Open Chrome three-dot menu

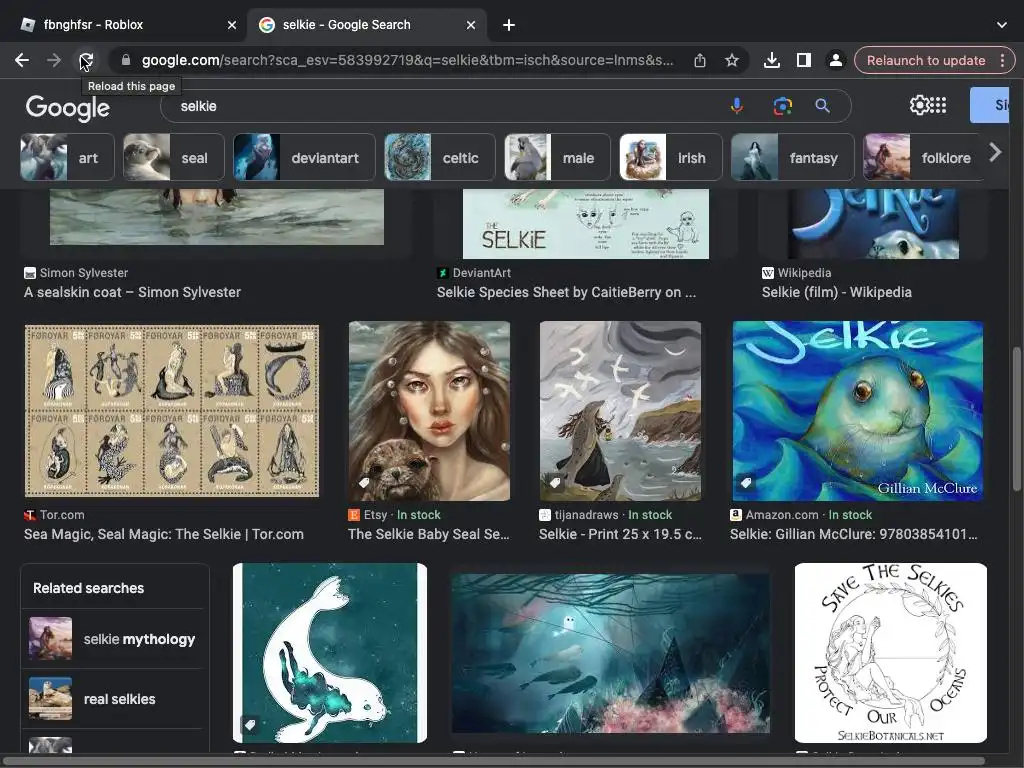click(x=1003, y=60)
